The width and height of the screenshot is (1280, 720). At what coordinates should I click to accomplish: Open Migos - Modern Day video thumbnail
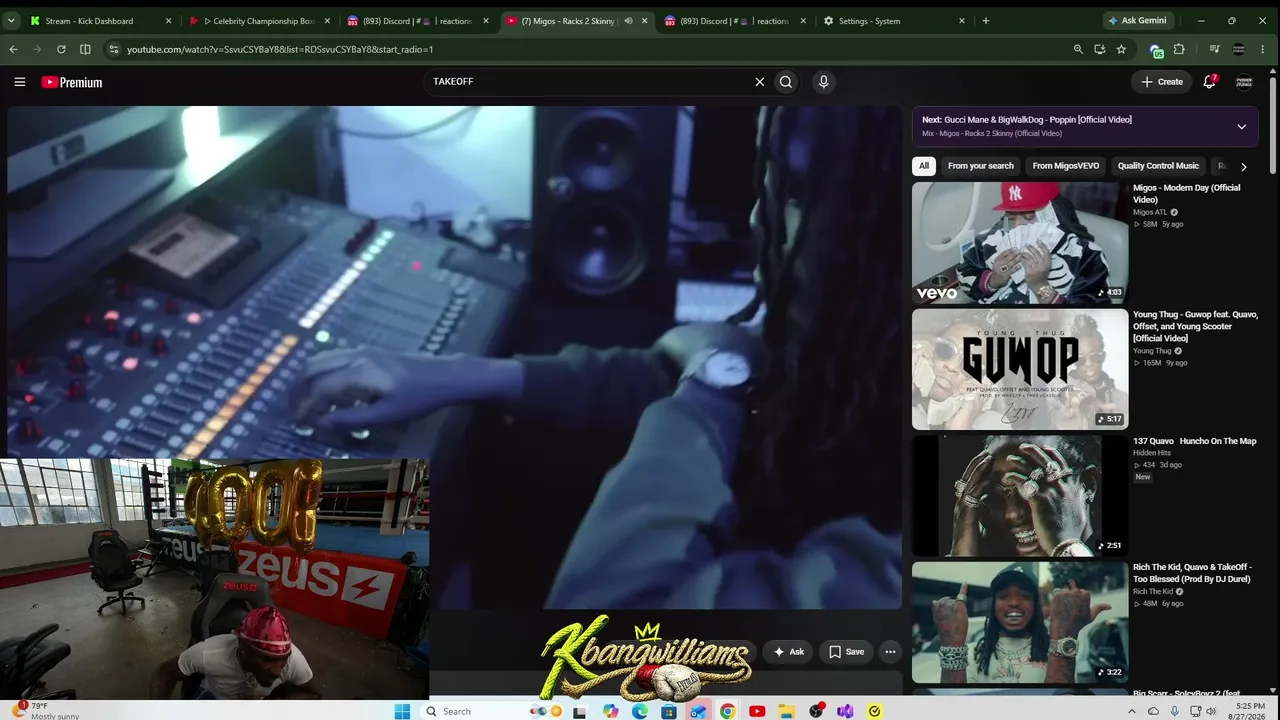click(x=1020, y=242)
